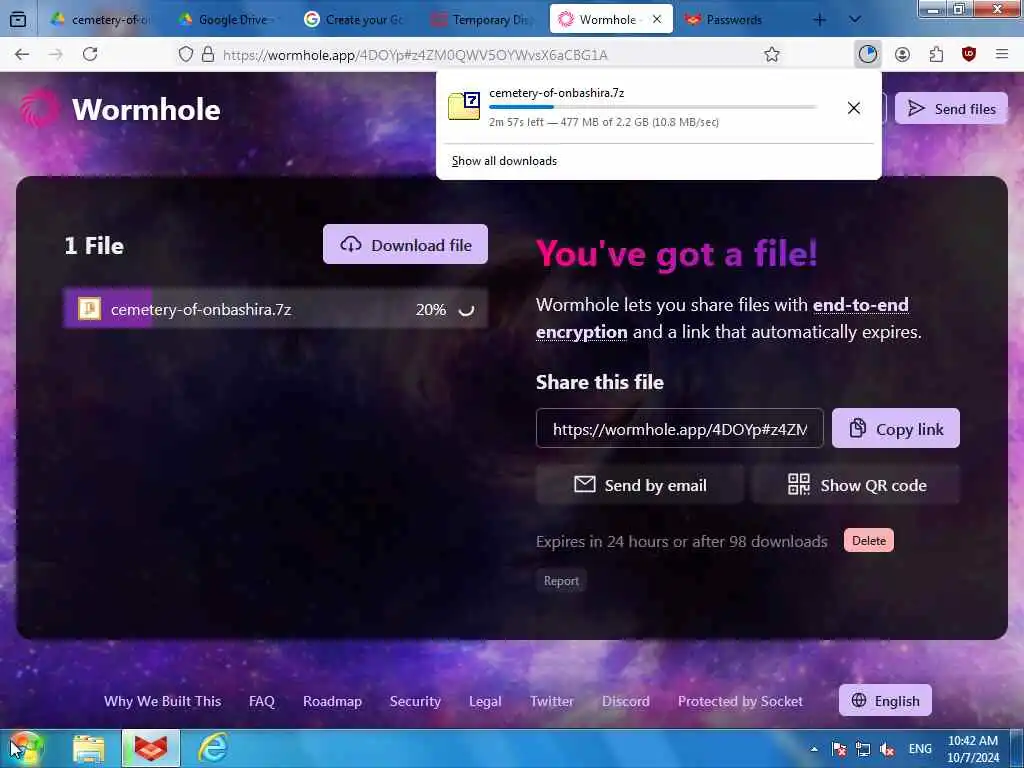
Task: Click Show QR code
Action: tap(856, 485)
